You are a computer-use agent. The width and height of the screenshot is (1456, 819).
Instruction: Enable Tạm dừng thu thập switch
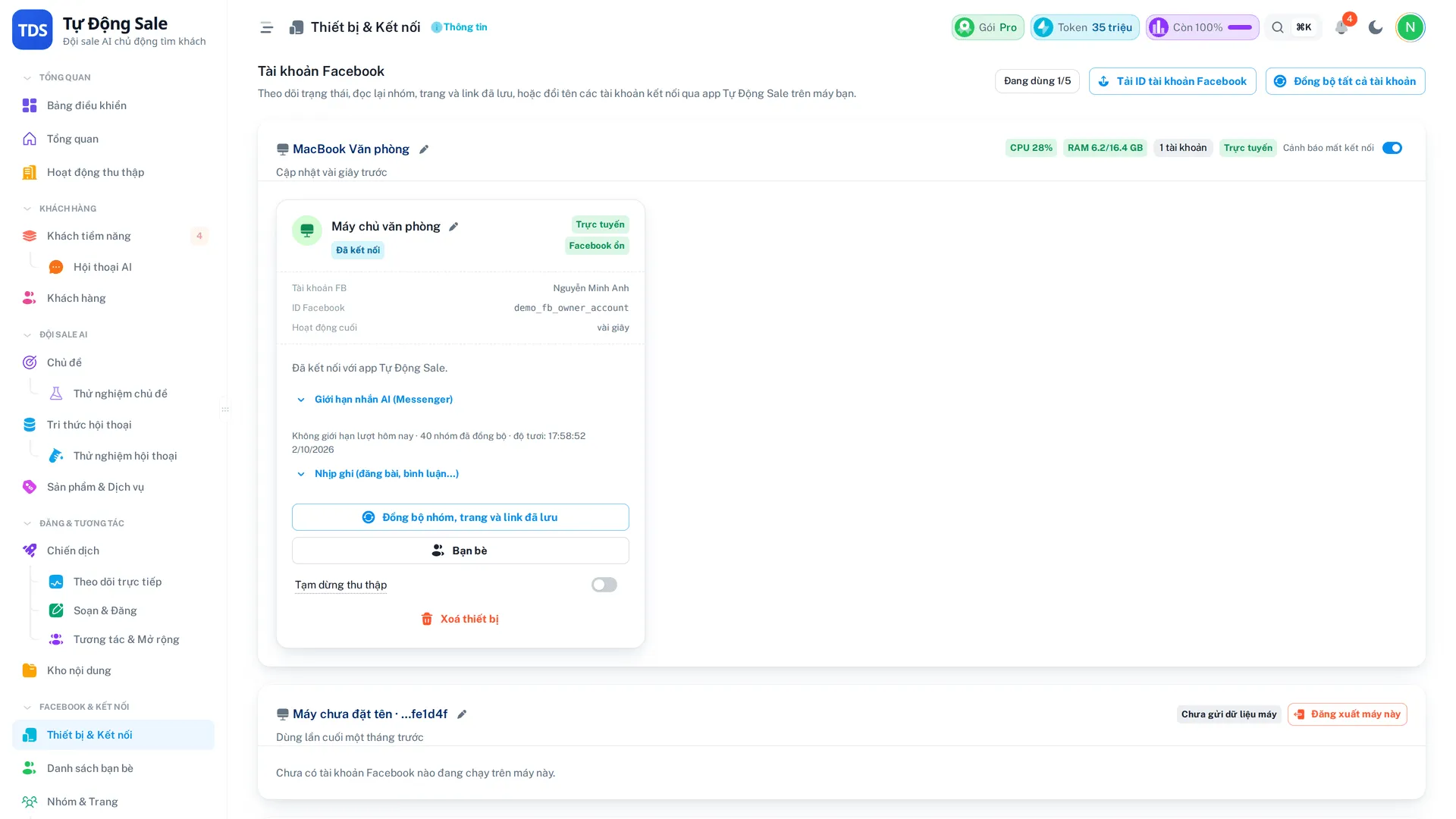tap(604, 585)
